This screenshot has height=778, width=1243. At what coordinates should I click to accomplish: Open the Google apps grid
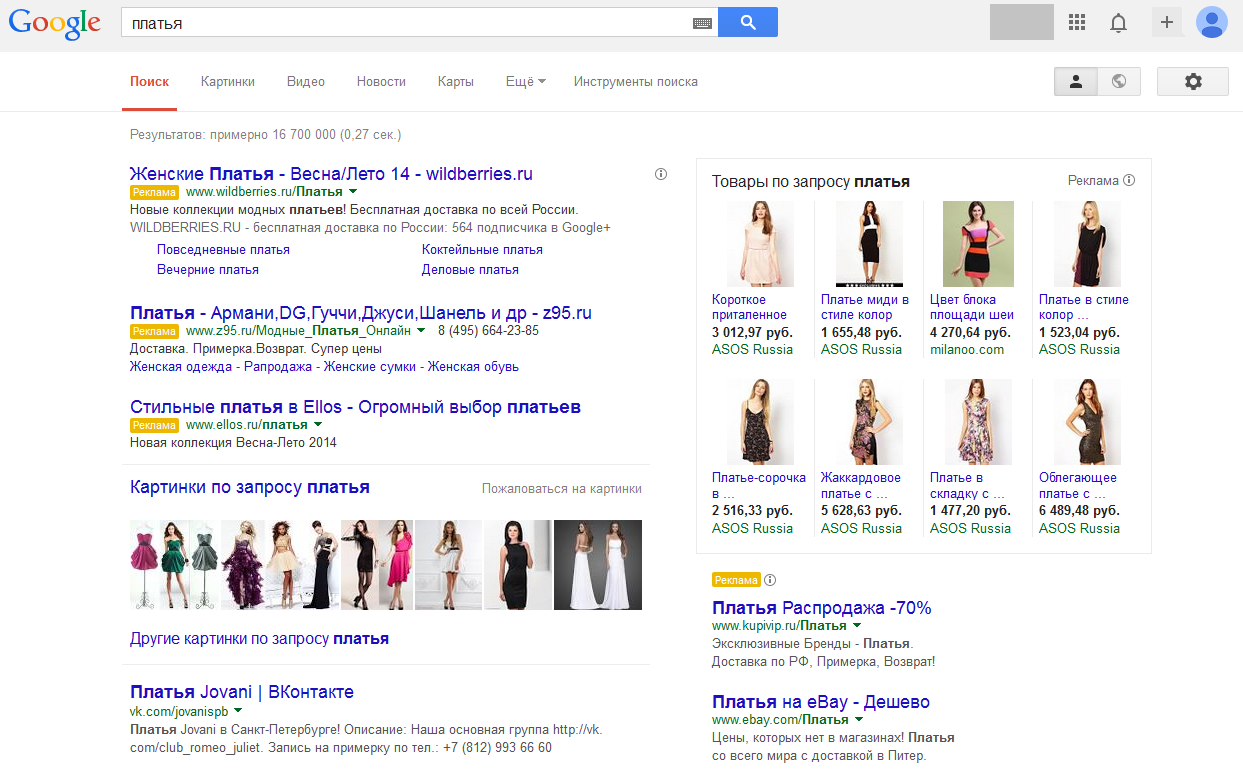[1077, 22]
